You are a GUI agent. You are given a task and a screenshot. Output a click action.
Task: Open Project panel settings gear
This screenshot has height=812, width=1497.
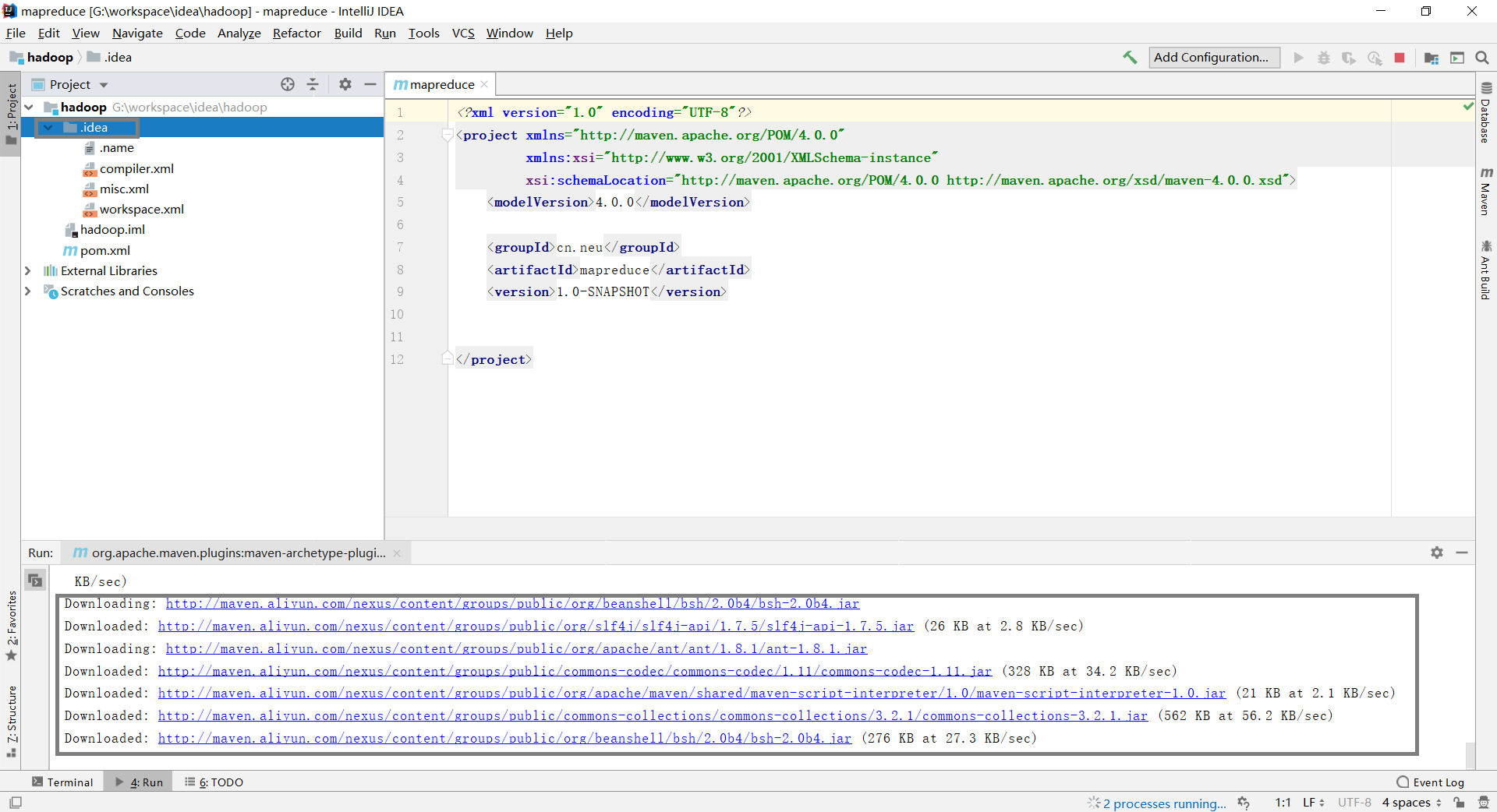click(x=345, y=84)
